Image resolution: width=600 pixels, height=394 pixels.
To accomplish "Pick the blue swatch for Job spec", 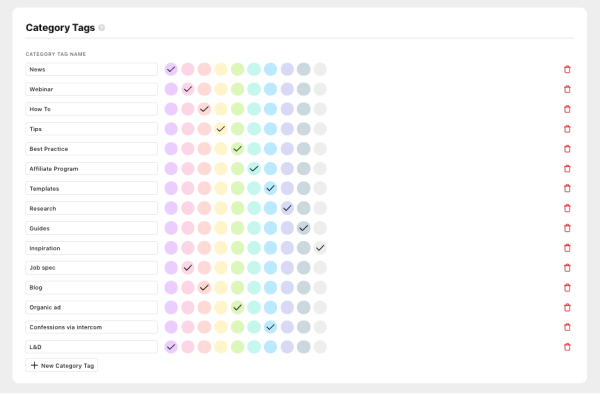I will pos(271,268).
